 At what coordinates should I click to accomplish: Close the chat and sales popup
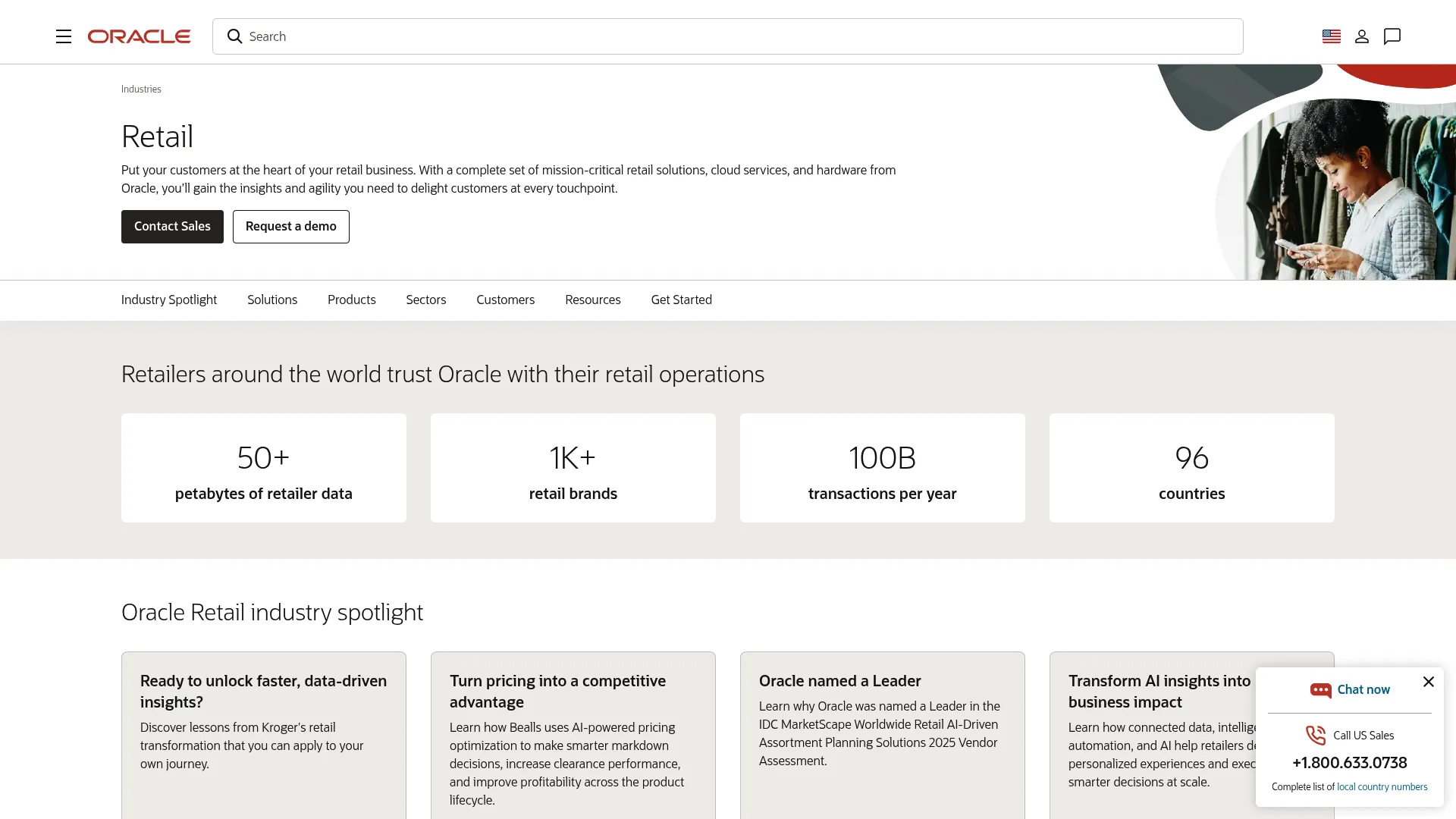click(x=1429, y=682)
